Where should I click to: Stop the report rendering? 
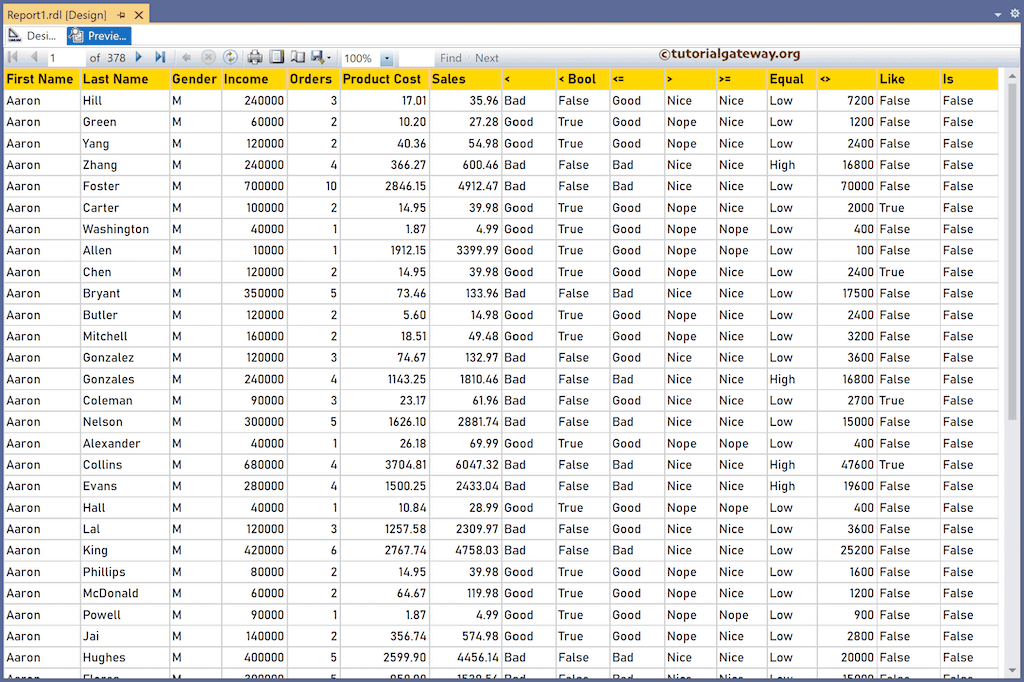tap(209, 57)
